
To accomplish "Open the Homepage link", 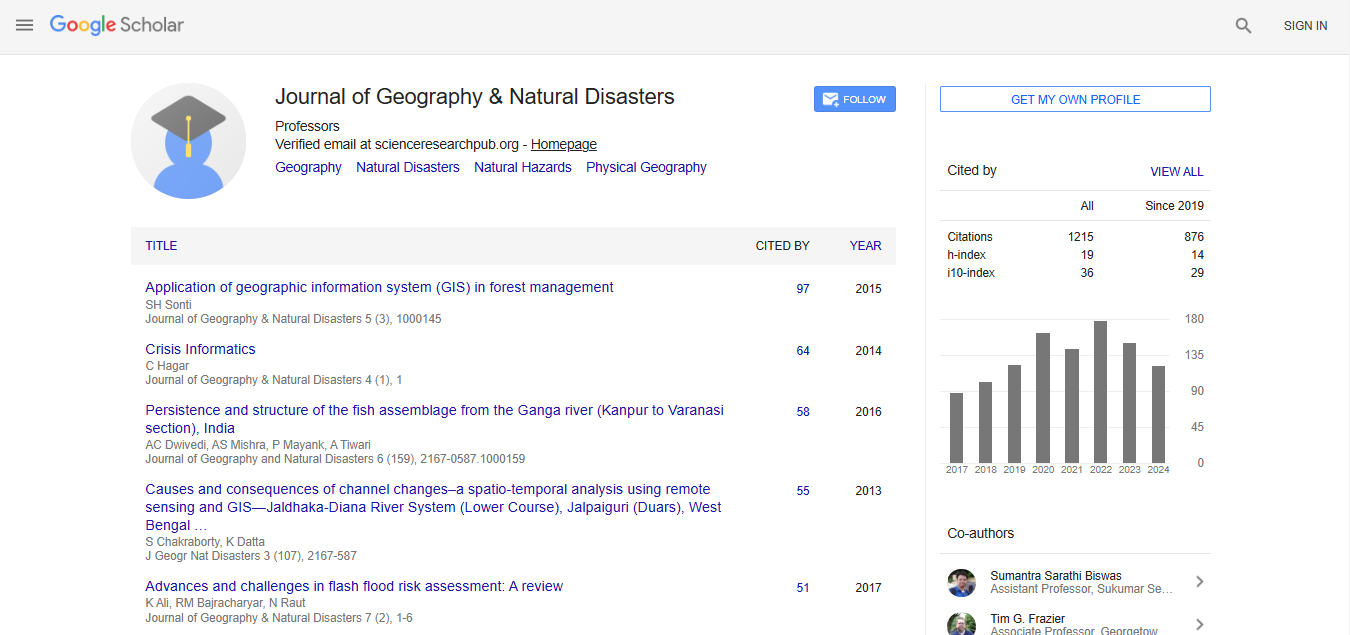I will pos(563,144).
